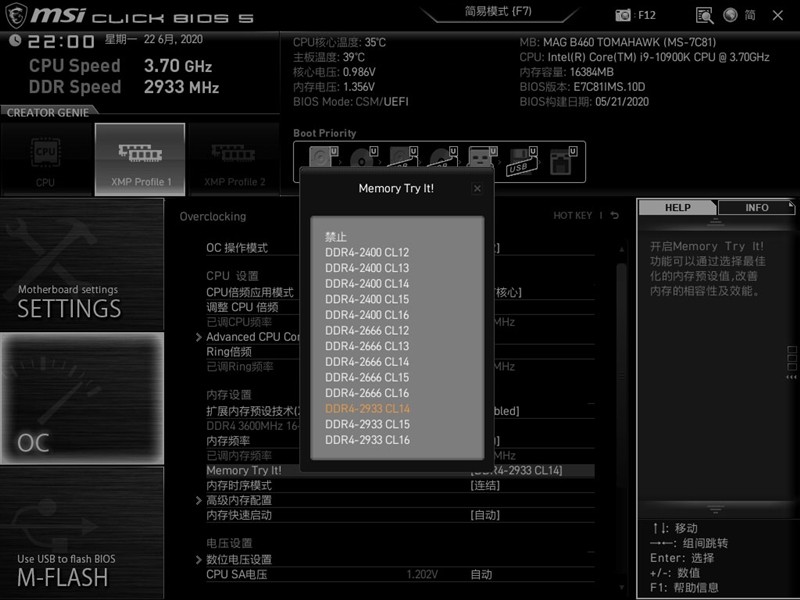The image size is (800, 600).
Task: Click the MSI dragon shield logo
Action: point(16,15)
